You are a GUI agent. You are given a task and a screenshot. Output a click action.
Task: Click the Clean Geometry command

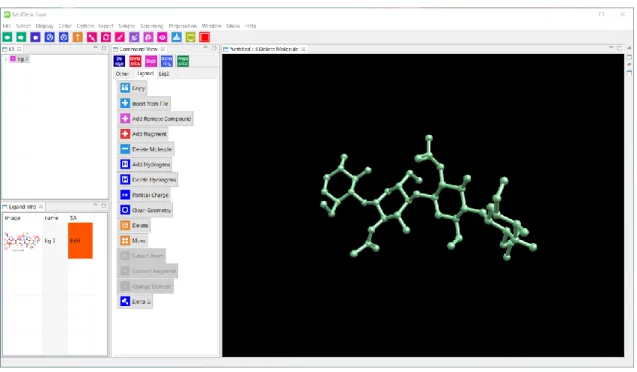pyautogui.click(x=145, y=210)
